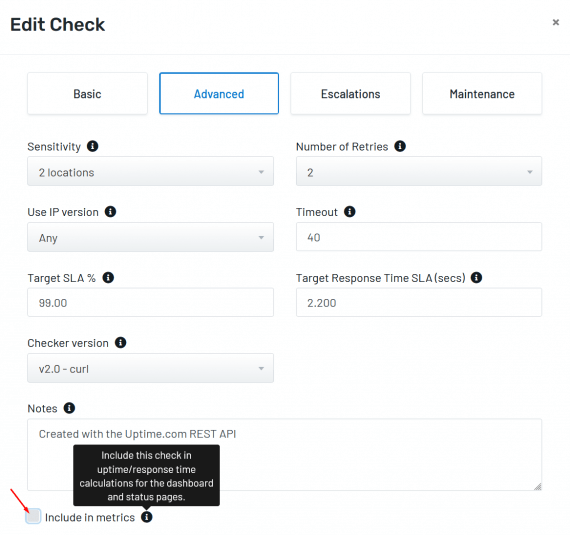The image size is (570, 535).
Task: Open the Sensitivity dropdown showing 2 locations
Action: [150, 171]
